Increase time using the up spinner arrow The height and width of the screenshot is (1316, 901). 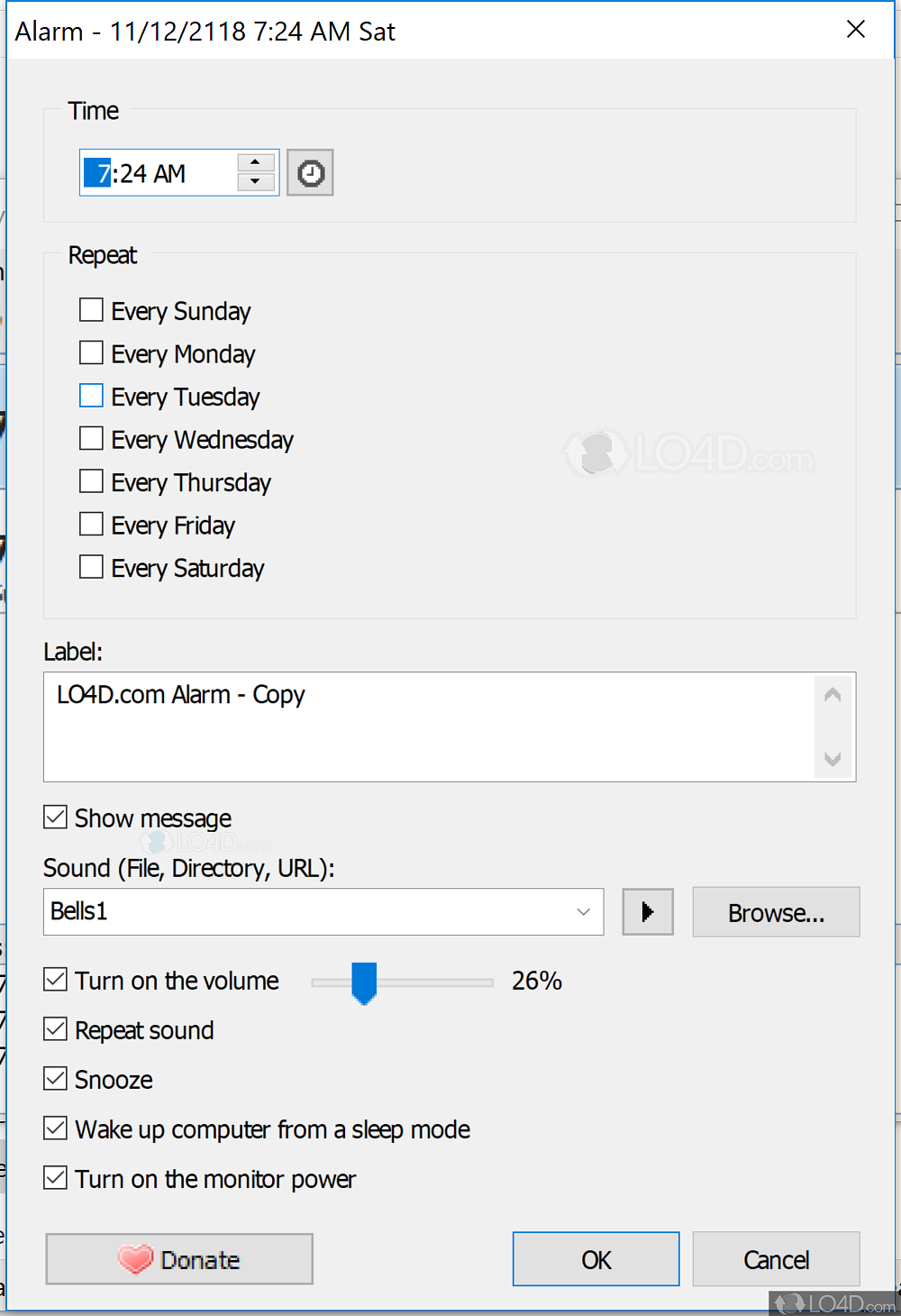point(256,162)
